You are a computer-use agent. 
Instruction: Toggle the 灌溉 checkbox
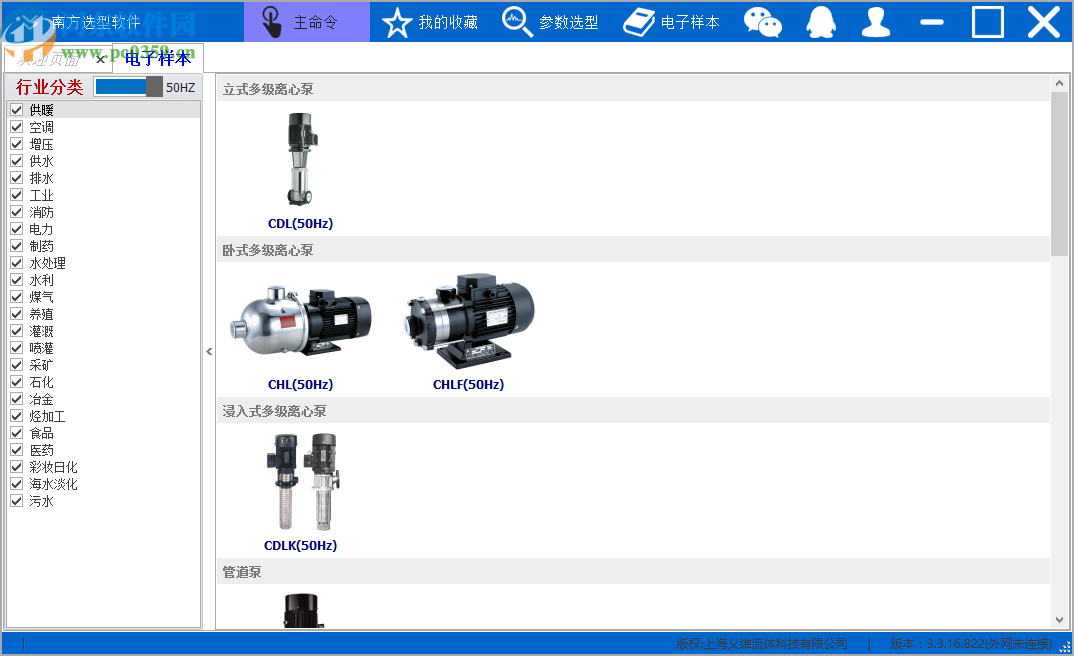17,331
